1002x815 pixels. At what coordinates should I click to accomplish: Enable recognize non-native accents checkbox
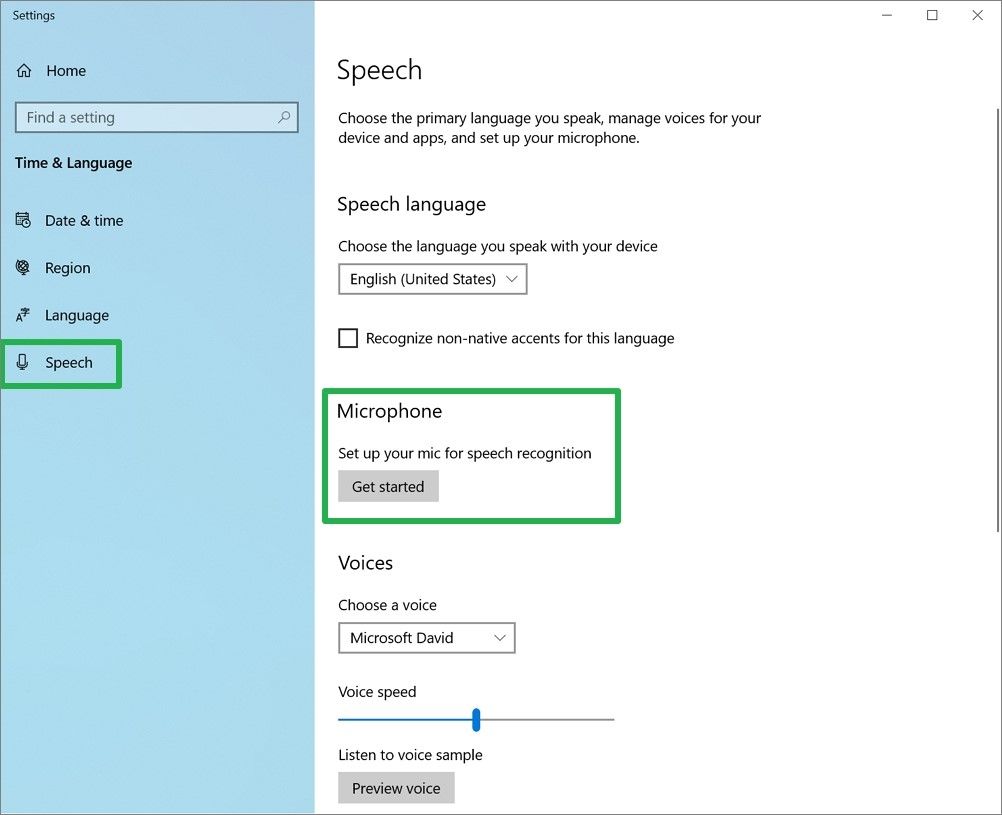(348, 338)
